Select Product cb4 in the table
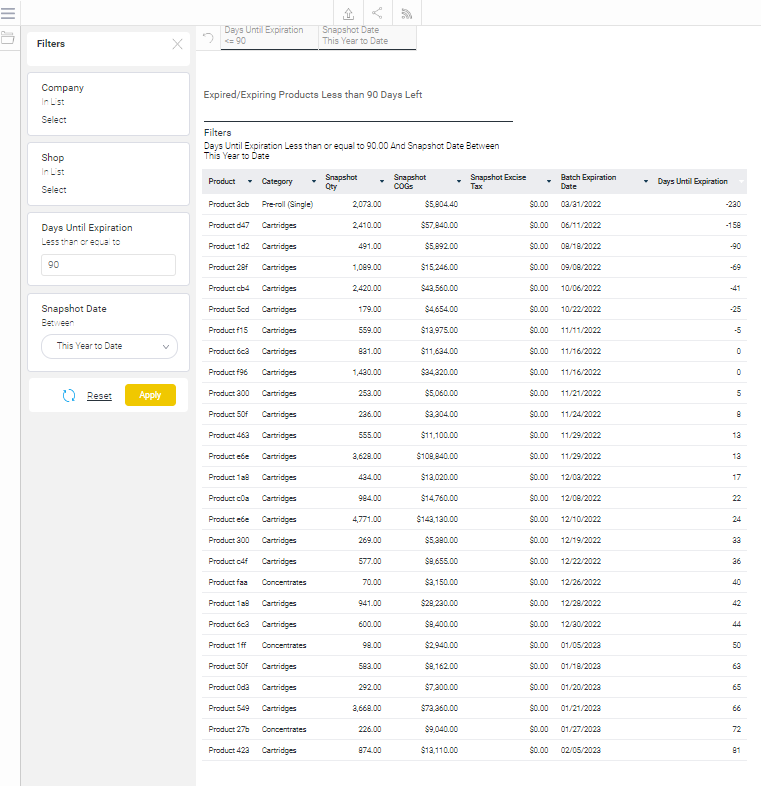761x786 pixels. [x=229, y=289]
